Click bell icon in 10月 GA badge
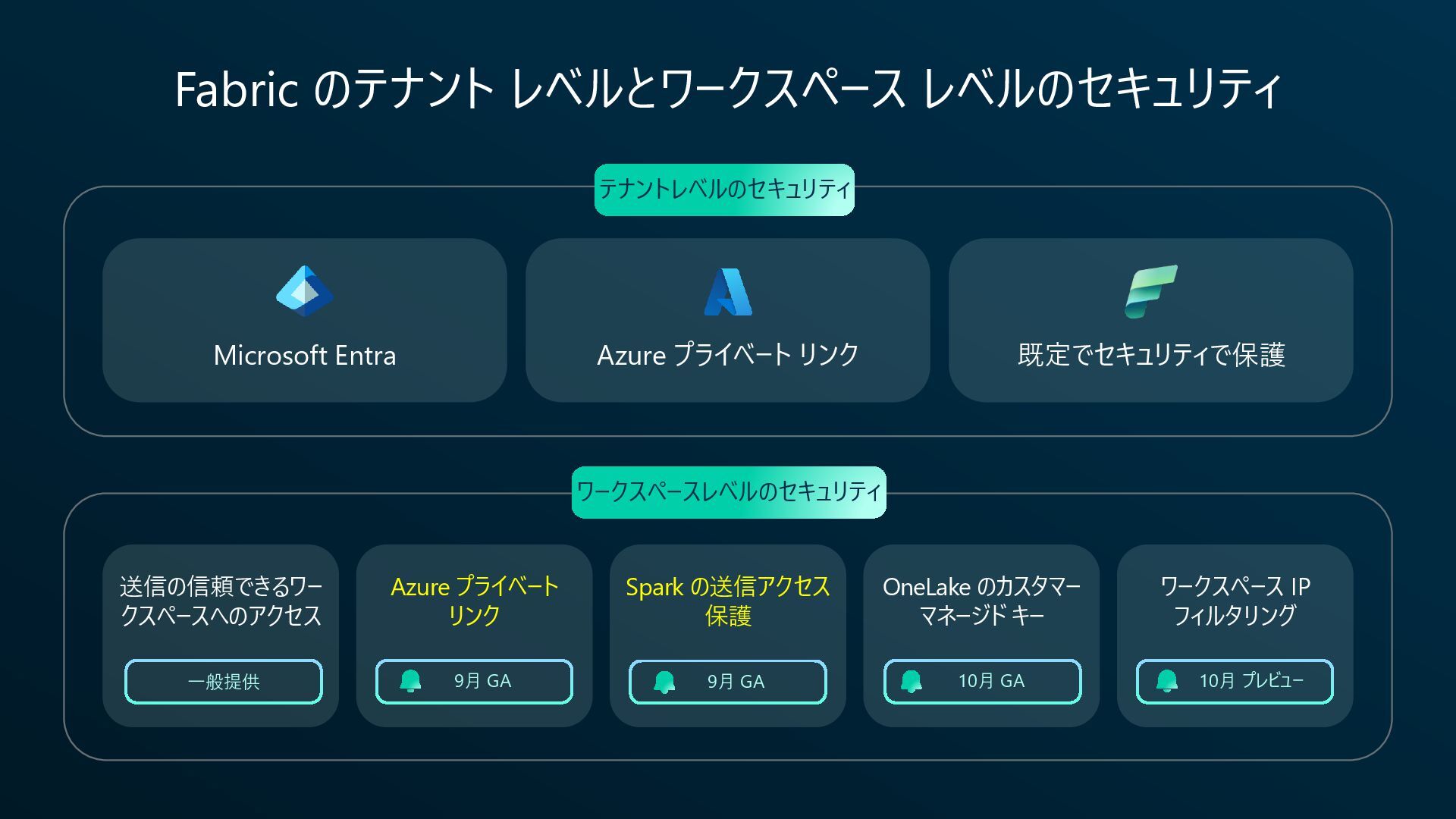1456x819 pixels. point(912,682)
